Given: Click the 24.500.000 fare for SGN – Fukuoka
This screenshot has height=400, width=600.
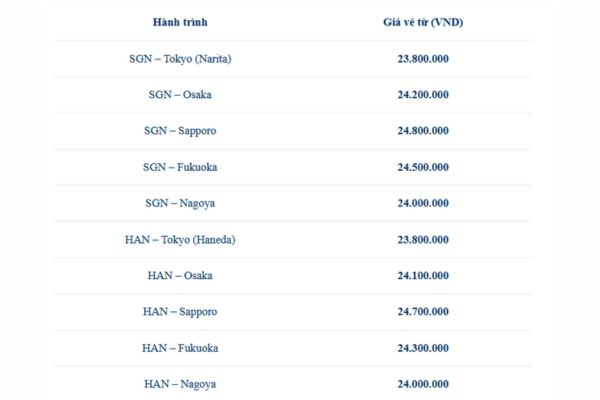Looking at the screenshot, I should tap(422, 167).
